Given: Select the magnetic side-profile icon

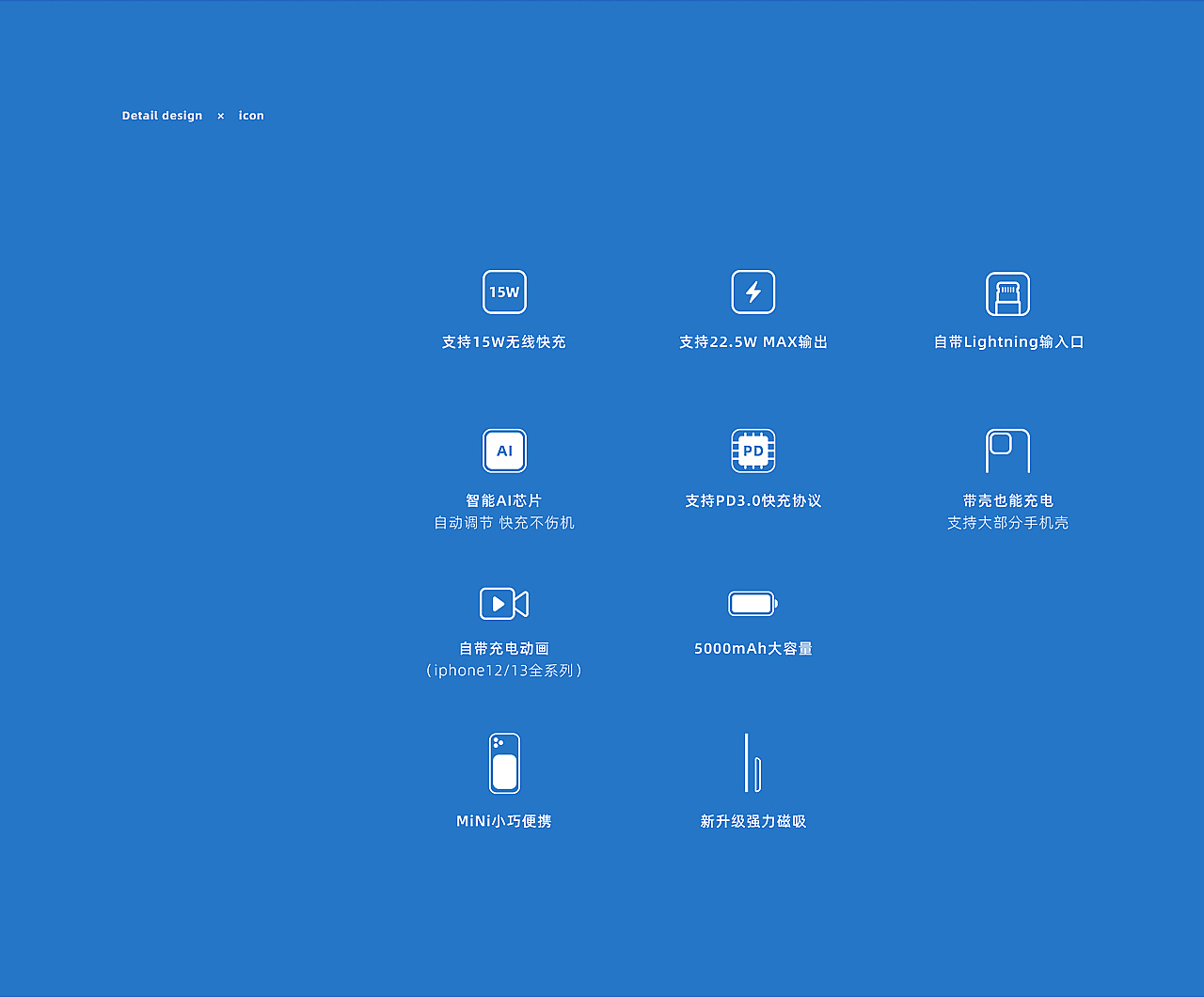Looking at the screenshot, I should tap(752, 763).
